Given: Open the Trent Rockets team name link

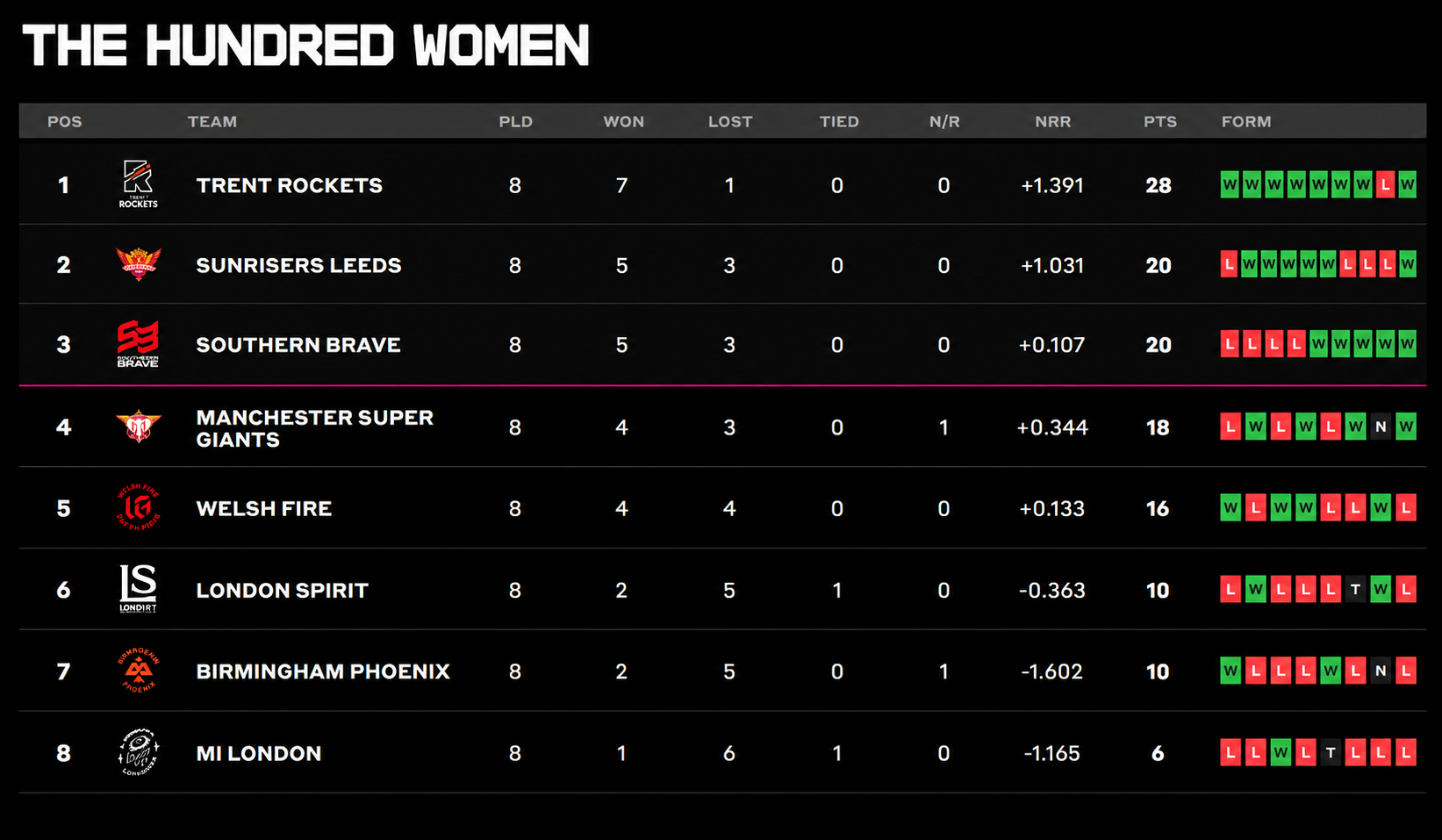Looking at the screenshot, I should click(290, 185).
